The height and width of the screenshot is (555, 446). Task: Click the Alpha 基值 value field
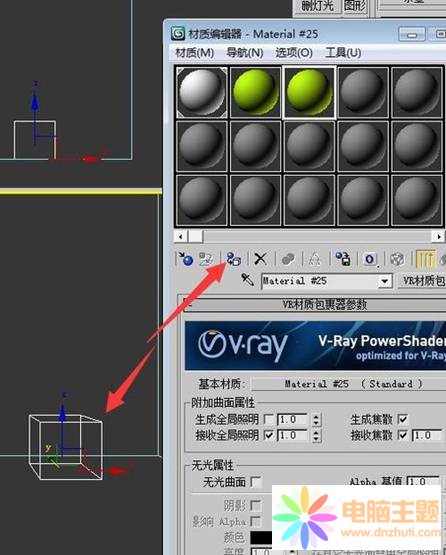pyautogui.click(x=423, y=482)
